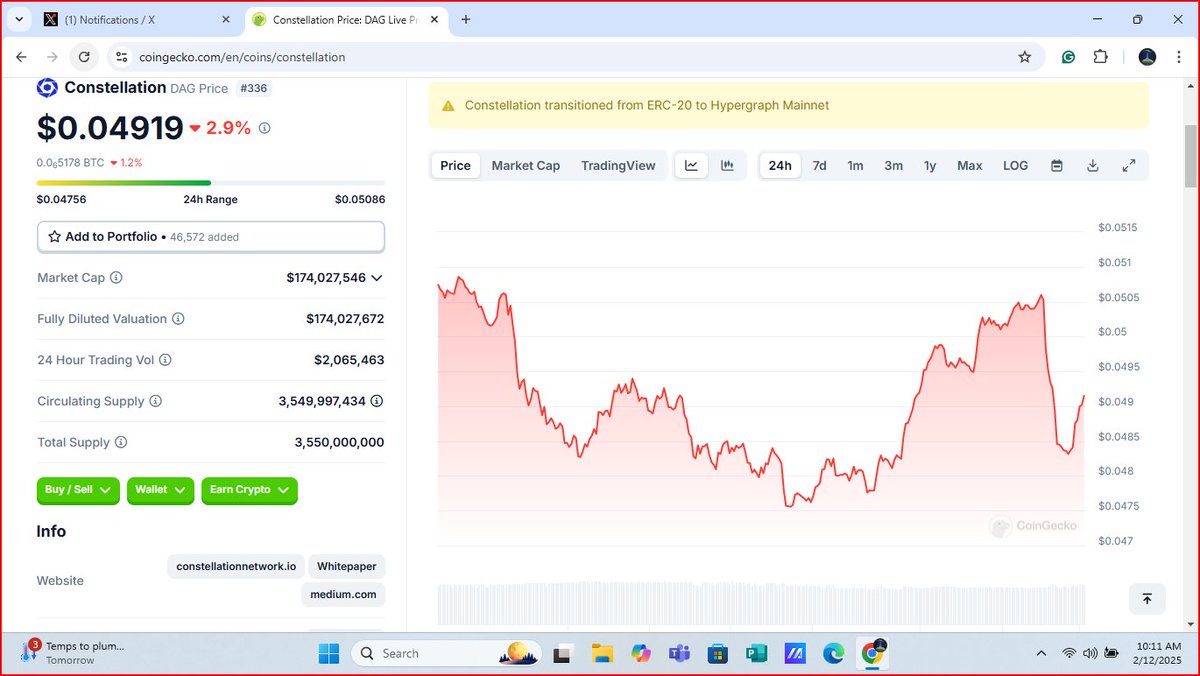
Task: Click the 24h Range progress bar
Action: click(x=211, y=183)
